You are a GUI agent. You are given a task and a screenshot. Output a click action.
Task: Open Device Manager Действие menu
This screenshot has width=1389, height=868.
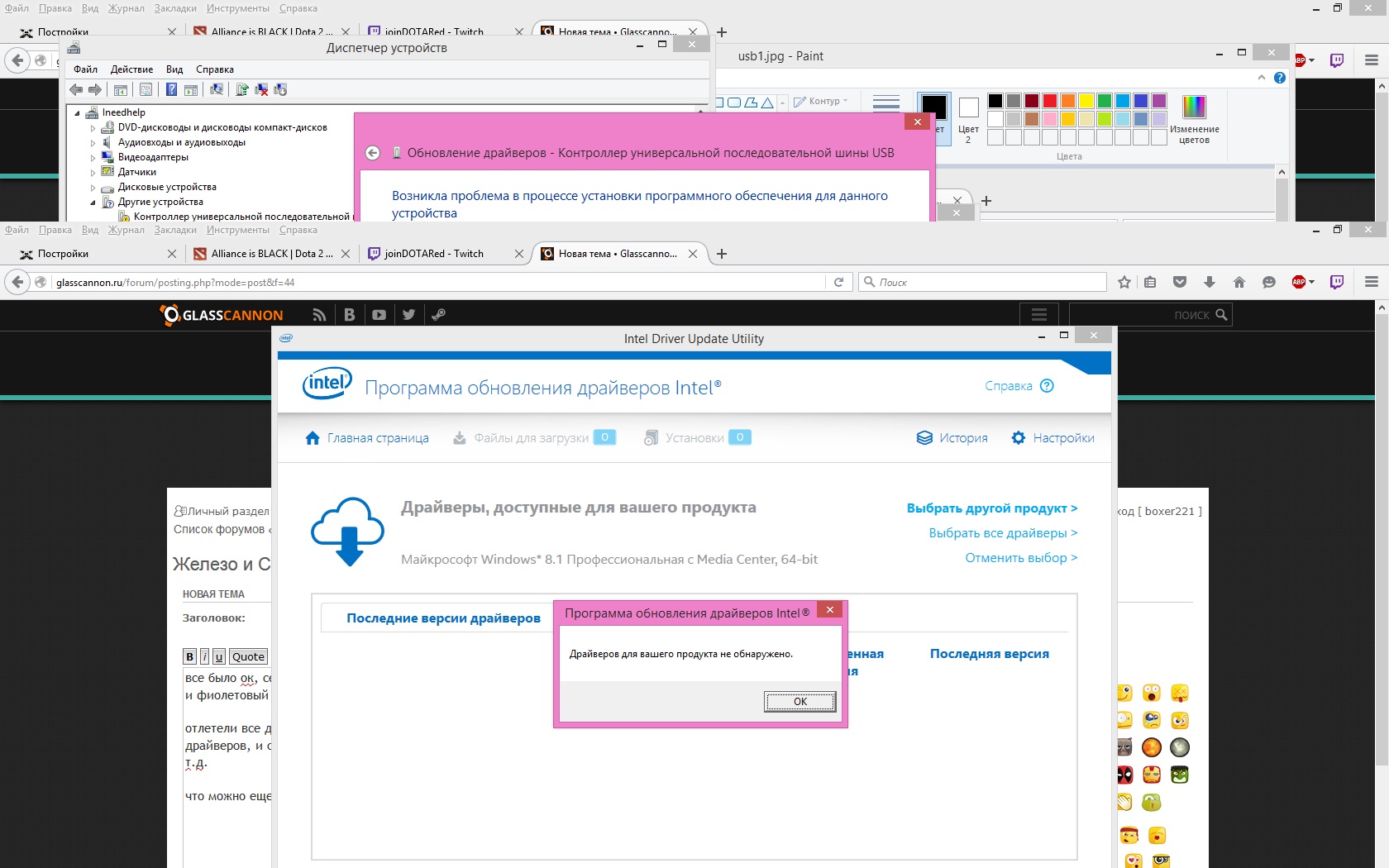coord(131,69)
